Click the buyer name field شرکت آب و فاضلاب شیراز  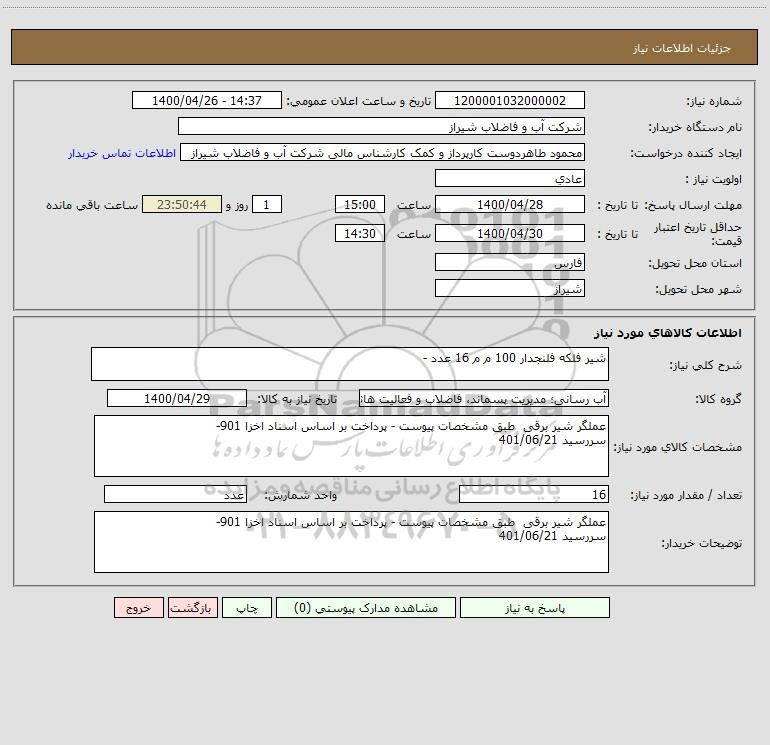(381, 126)
